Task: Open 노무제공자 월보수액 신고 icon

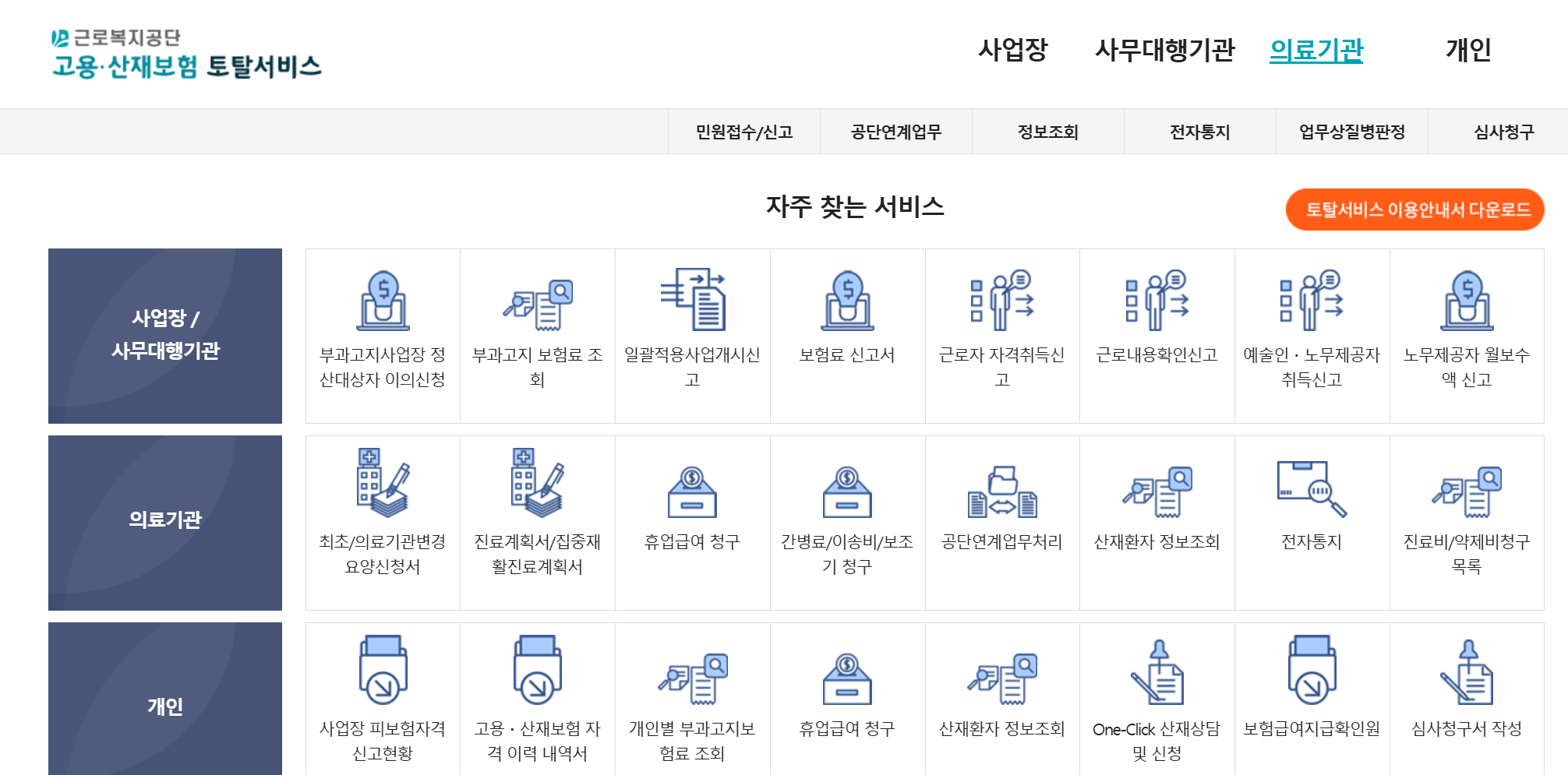Action: pos(1467,301)
